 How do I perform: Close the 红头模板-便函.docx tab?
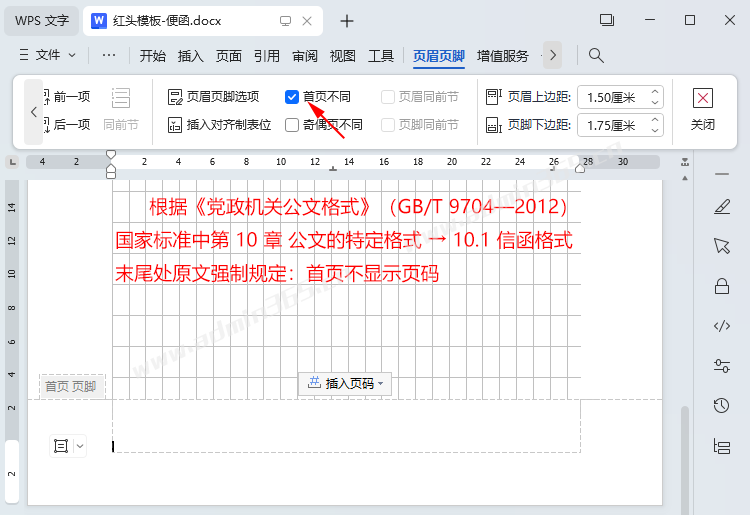(x=307, y=21)
